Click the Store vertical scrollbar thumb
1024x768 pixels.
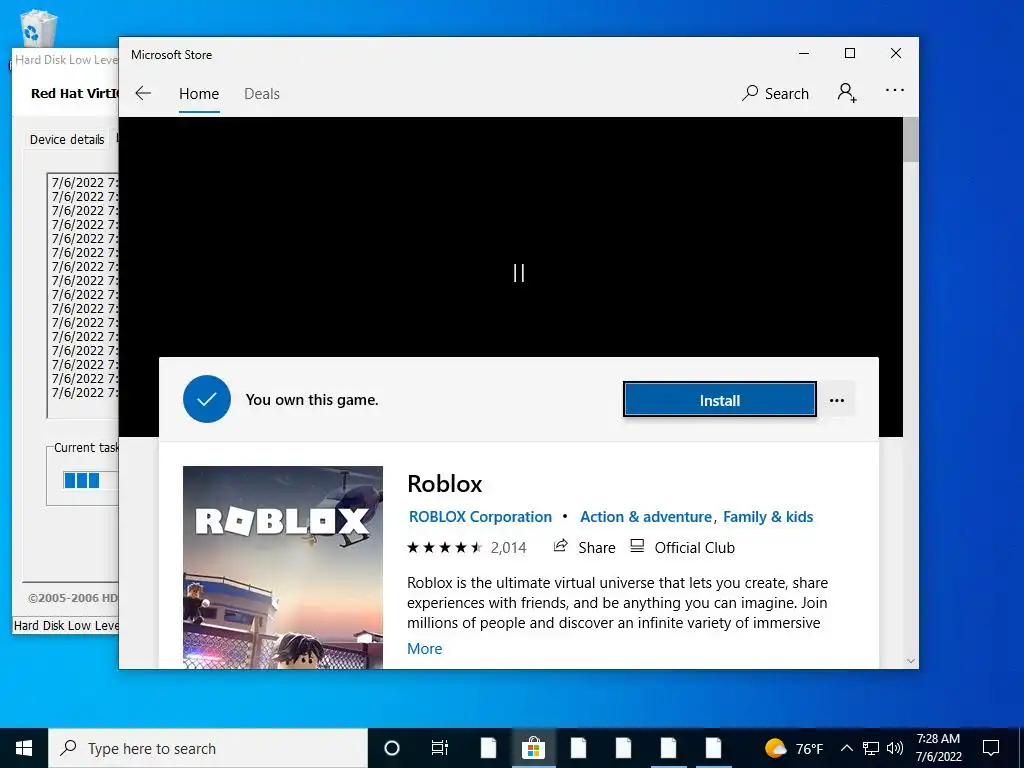click(x=911, y=140)
